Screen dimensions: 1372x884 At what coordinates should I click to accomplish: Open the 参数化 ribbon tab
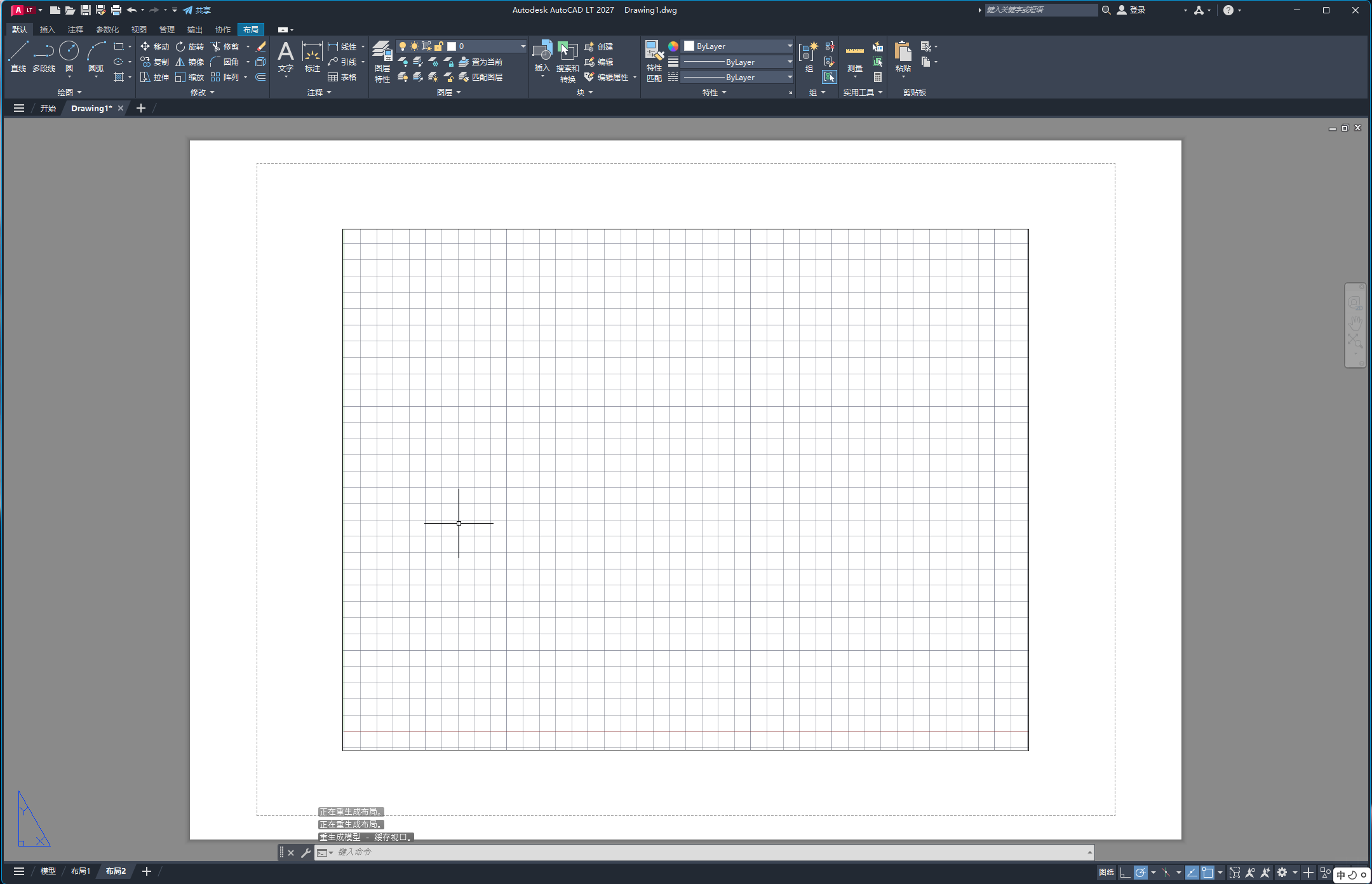[107, 29]
